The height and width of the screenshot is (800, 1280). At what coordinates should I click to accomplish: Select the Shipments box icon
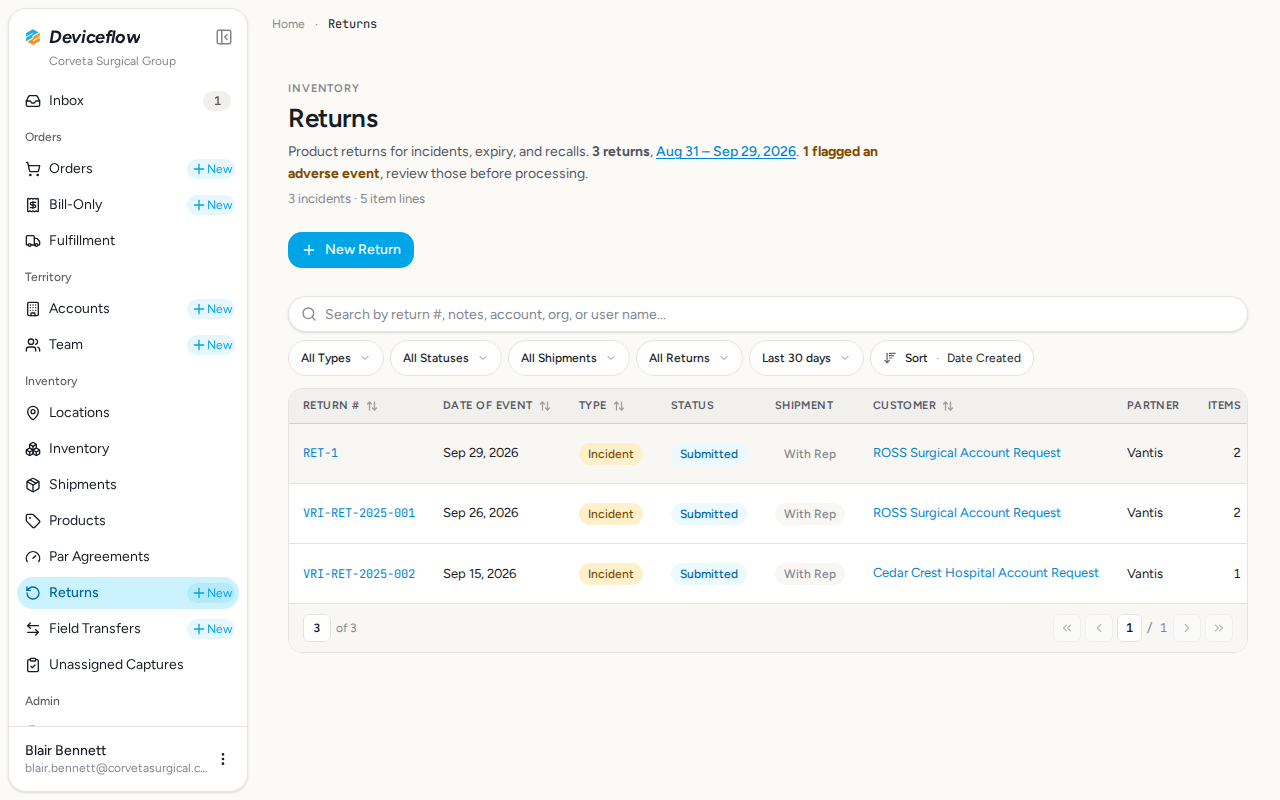(x=33, y=485)
